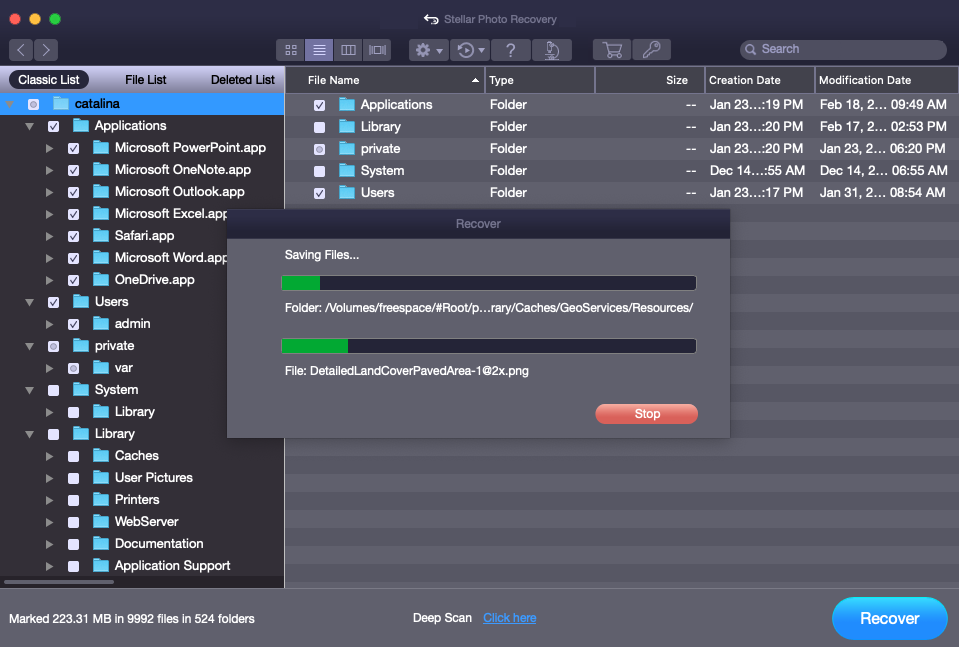This screenshot has height=647, width=959.
Task: Click Microsoft PowerPoint.app folder icon
Action: click(x=101, y=147)
